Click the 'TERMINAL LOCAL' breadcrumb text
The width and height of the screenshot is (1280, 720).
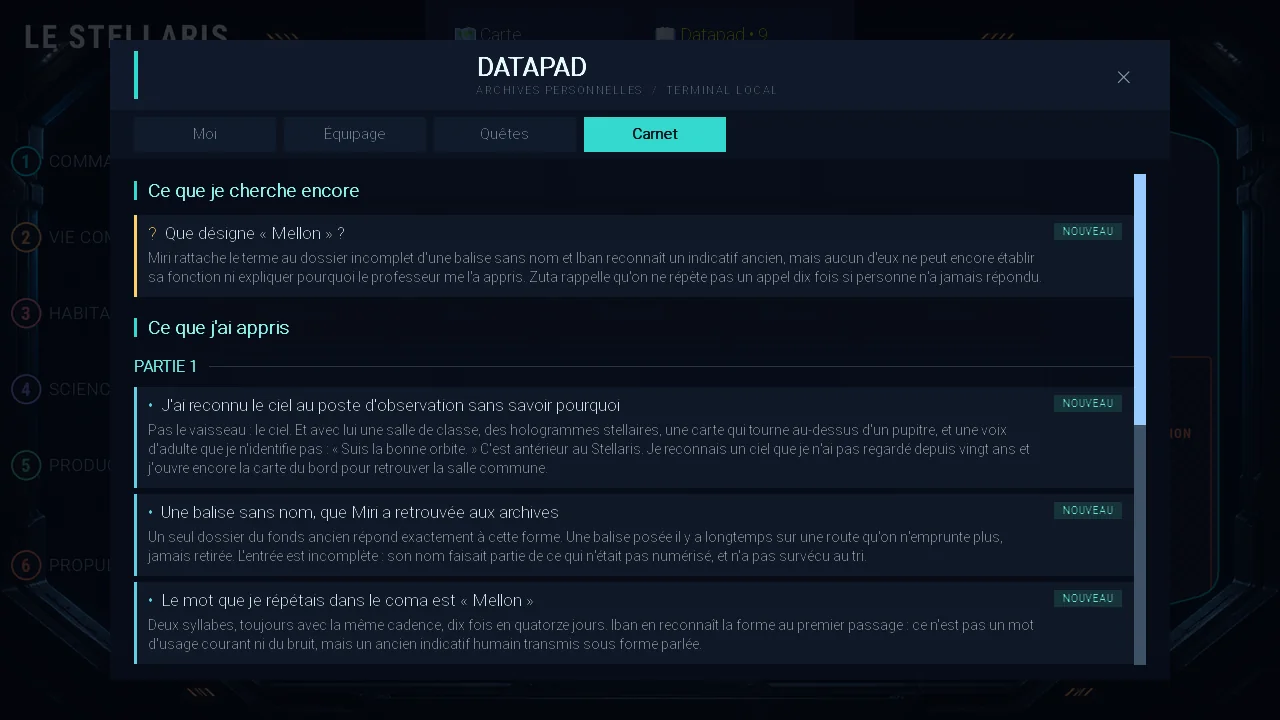pyautogui.click(x=721, y=90)
